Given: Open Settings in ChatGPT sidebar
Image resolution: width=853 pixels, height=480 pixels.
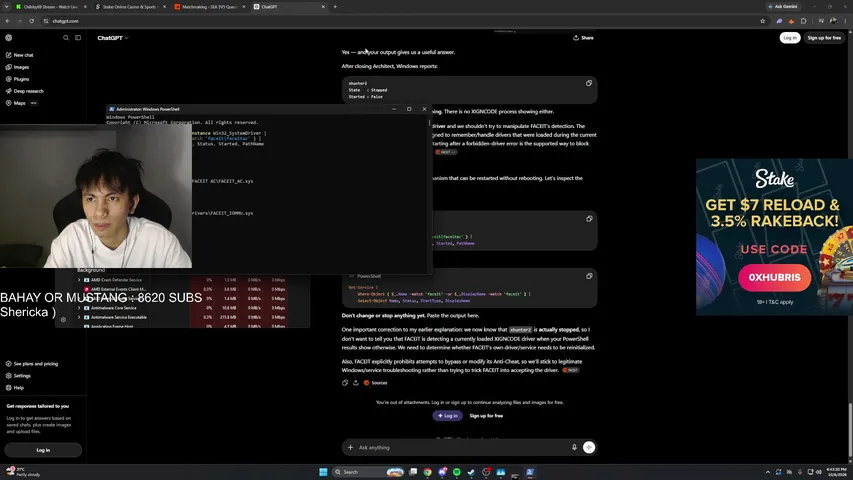Looking at the screenshot, I should coord(18,376).
